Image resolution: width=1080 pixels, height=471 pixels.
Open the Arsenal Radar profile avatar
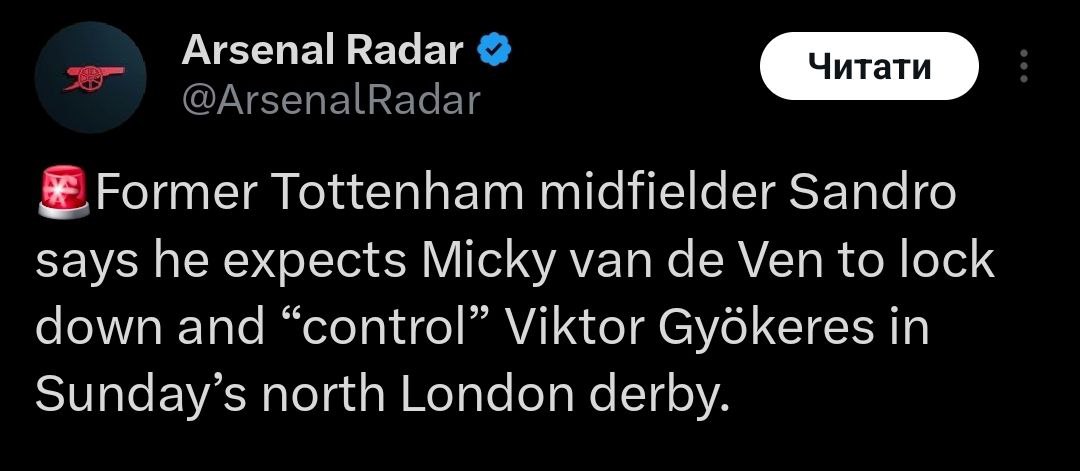[x=91, y=76]
